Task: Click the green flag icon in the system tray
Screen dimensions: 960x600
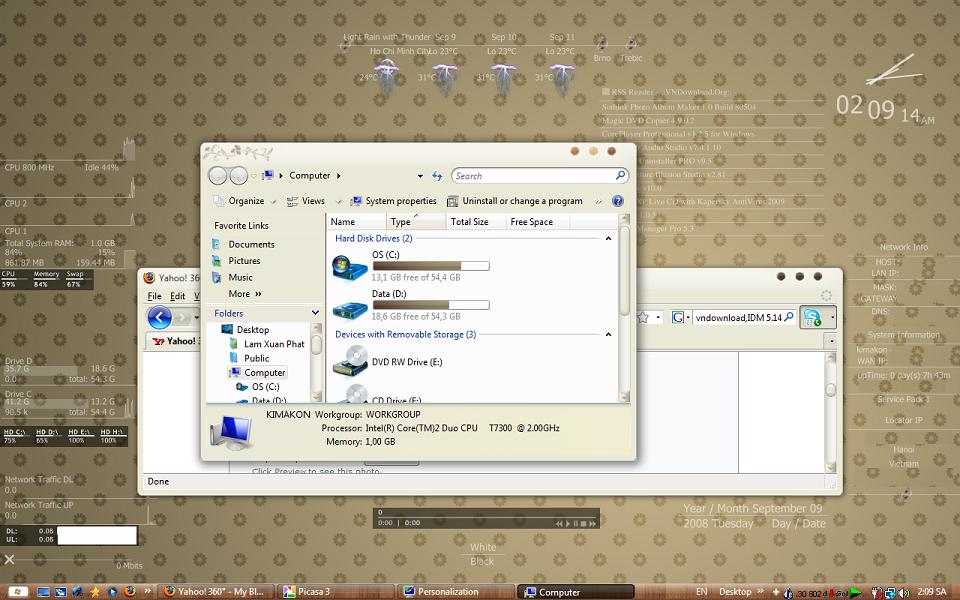Action: tap(856, 593)
